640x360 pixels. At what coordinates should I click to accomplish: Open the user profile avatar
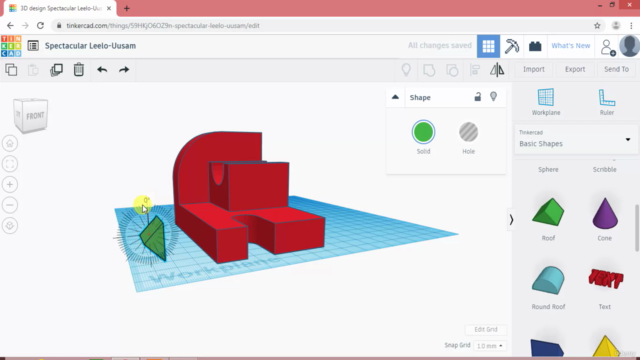(x=629, y=46)
